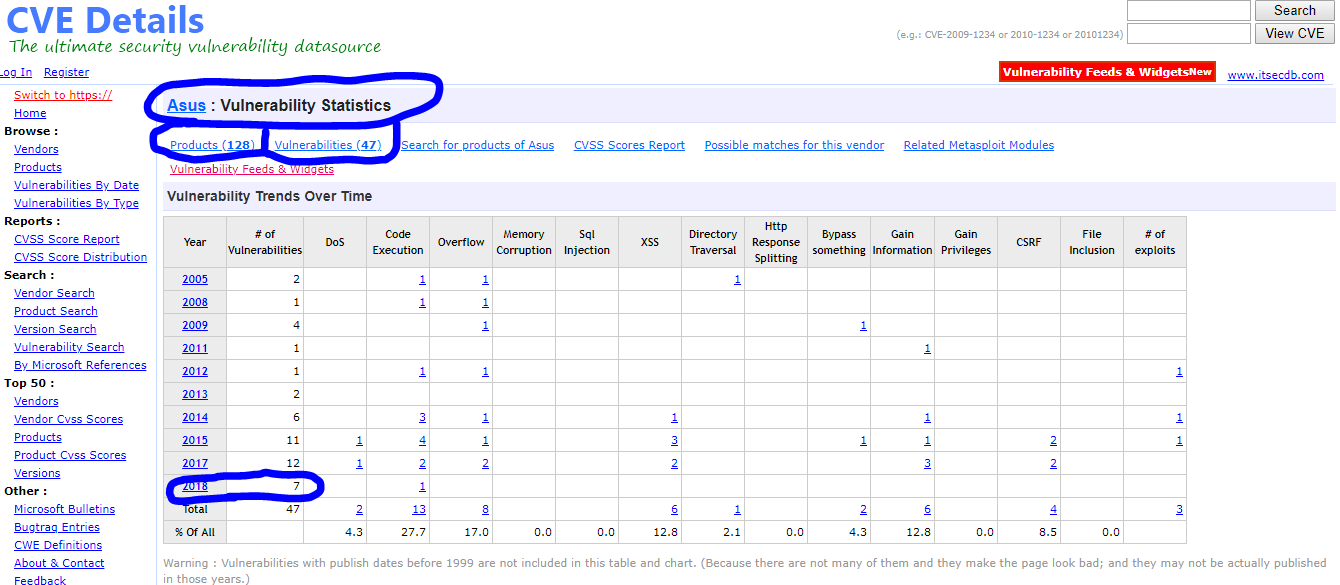The image size is (1340, 585).
Task: Open Vulnerability Feeds & Widgets red banner
Action: (x=1106, y=72)
